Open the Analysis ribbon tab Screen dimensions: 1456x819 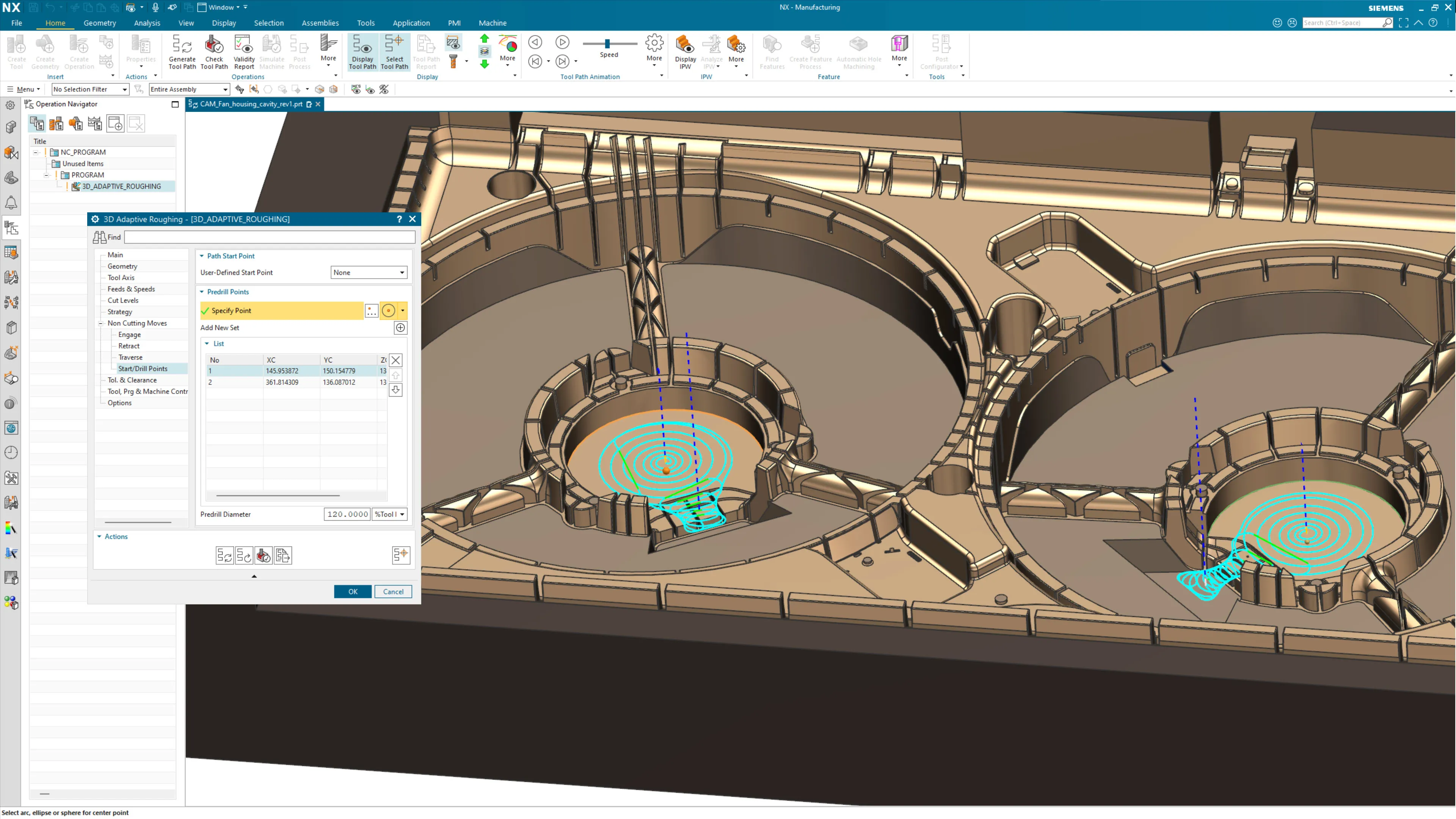coord(147,23)
